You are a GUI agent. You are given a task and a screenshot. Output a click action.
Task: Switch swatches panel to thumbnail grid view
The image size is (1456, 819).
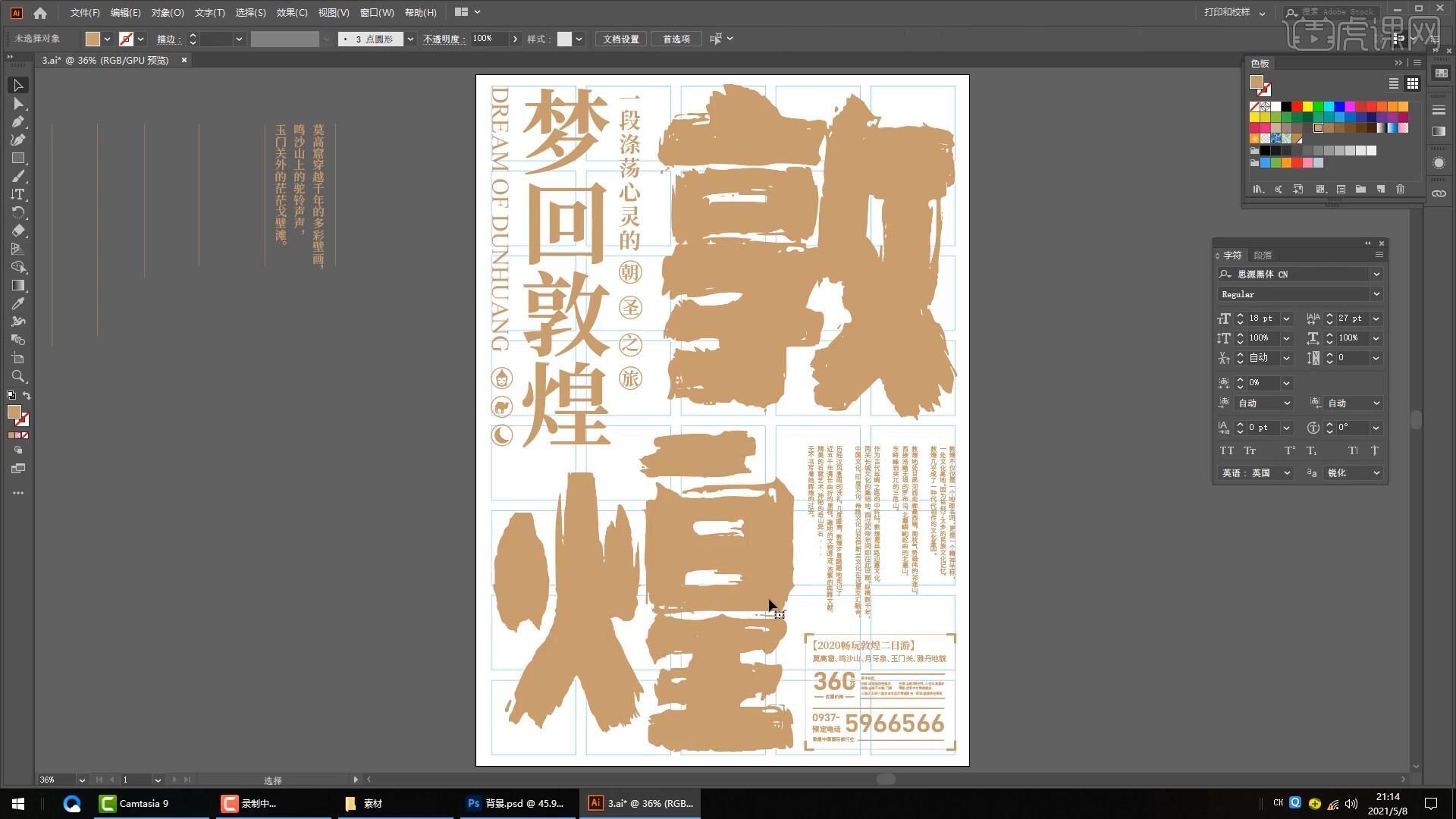1412,83
